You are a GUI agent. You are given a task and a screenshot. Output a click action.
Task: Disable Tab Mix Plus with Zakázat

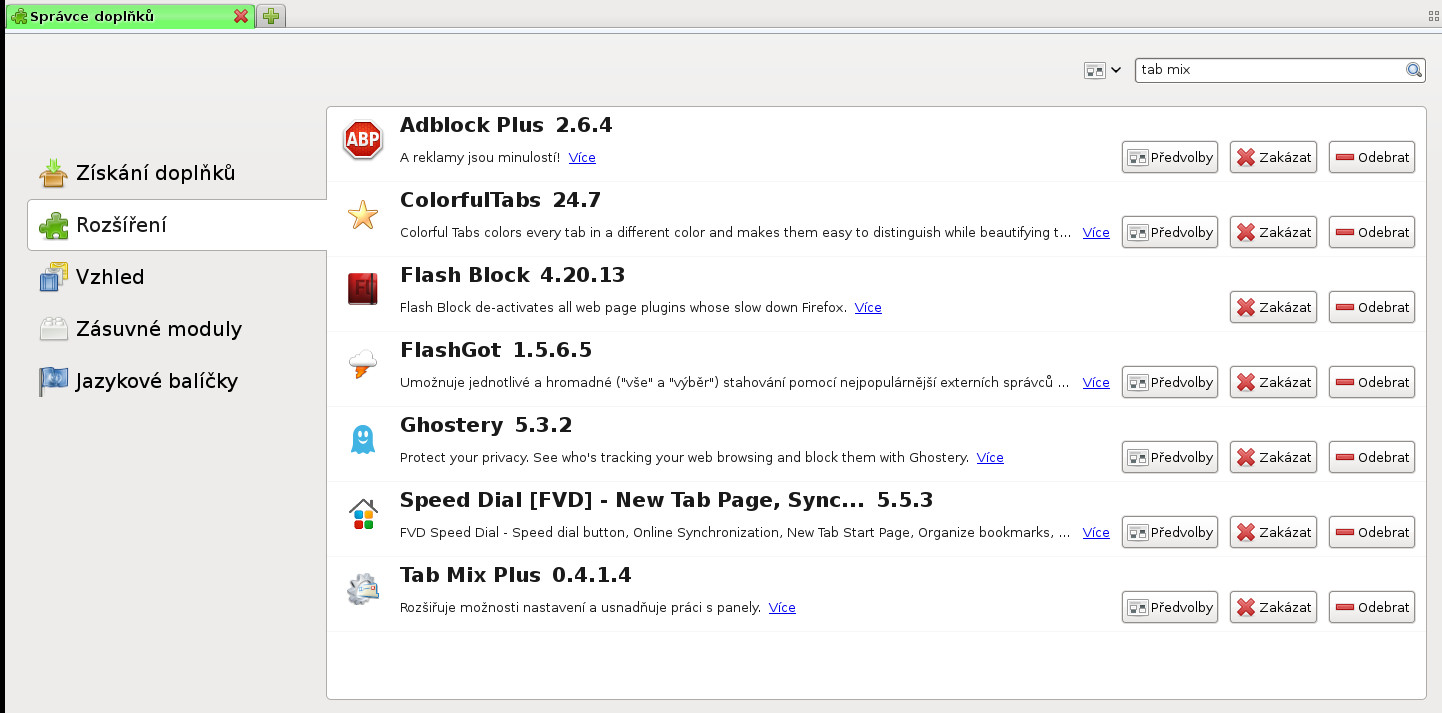(x=1273, y=607)
